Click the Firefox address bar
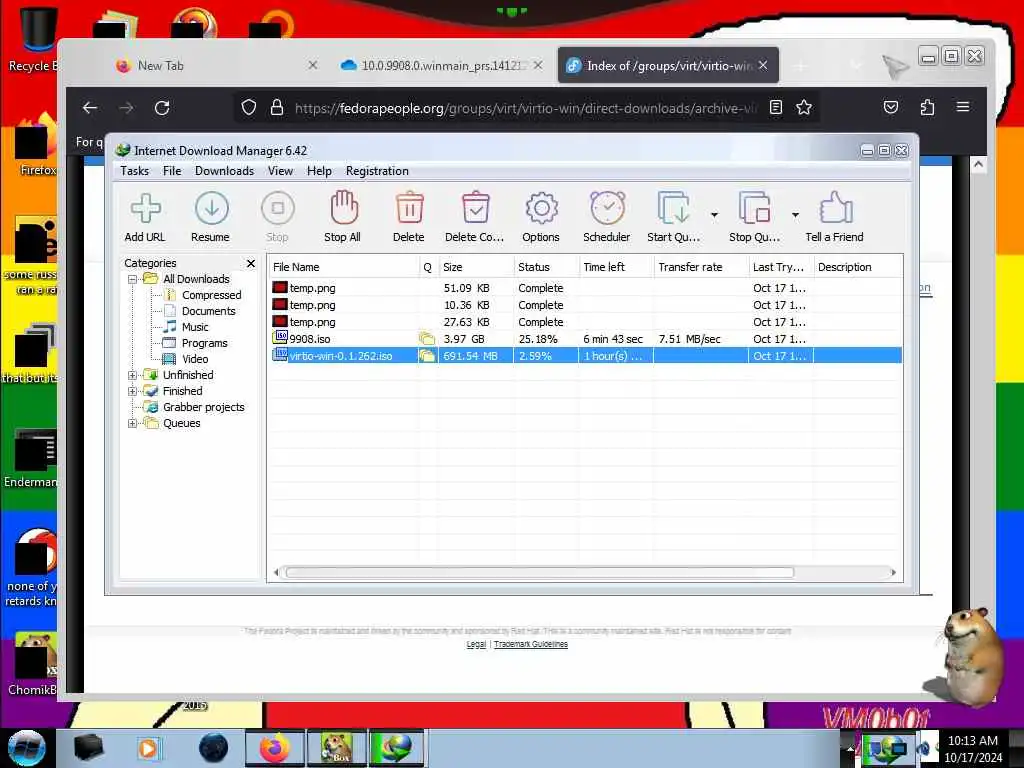 (526, 108)
